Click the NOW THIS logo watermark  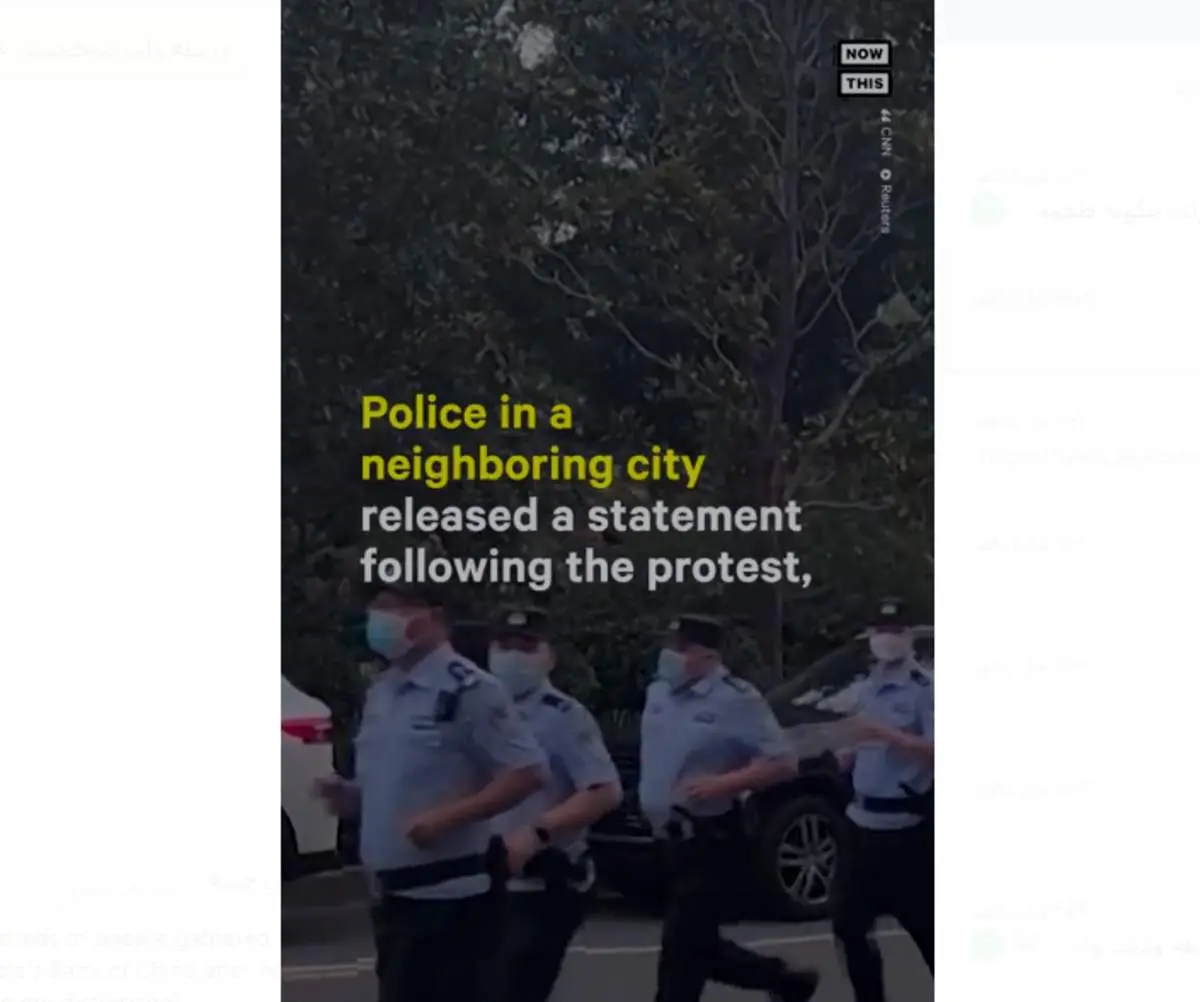pos(863,69)
